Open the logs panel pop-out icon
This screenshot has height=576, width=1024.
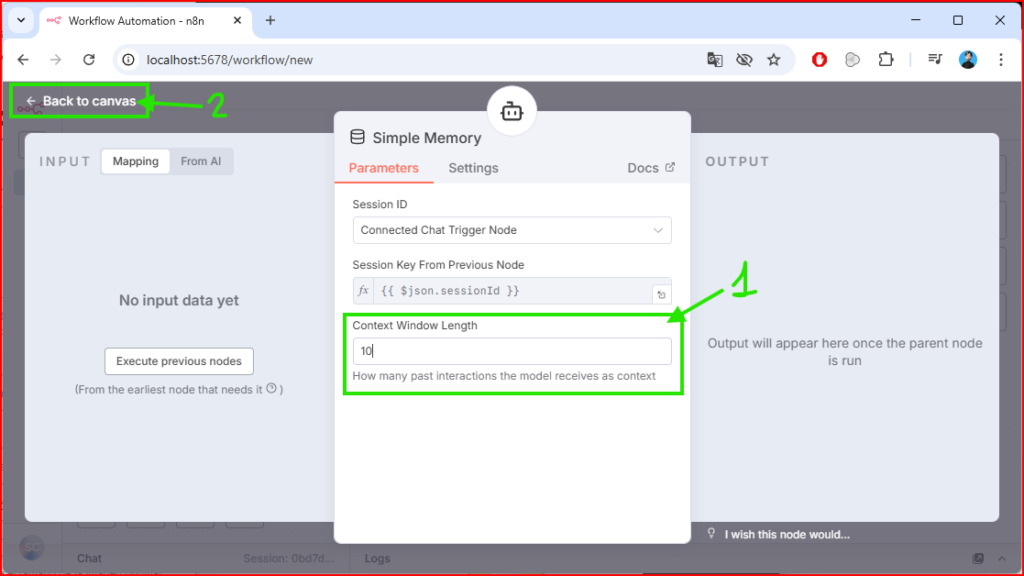[x=978, y=558]
